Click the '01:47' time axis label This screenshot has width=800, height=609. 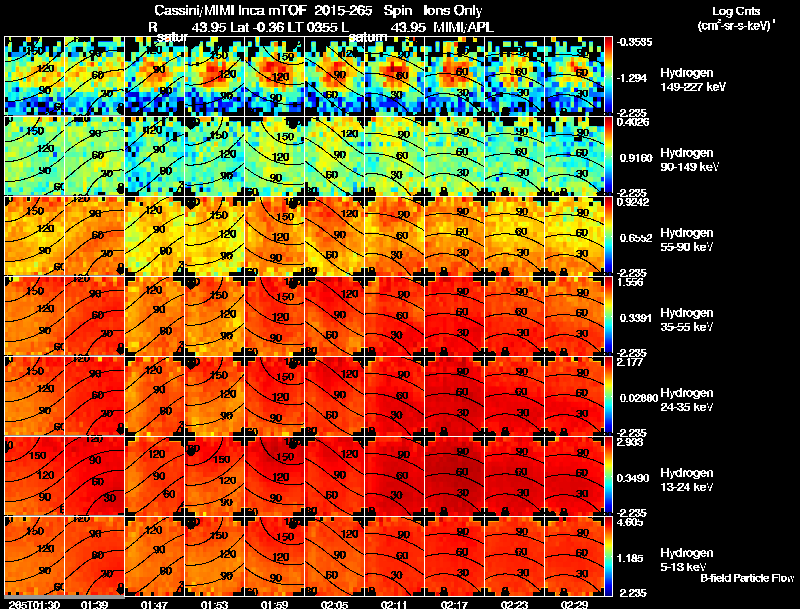click(x=155, y=604)
